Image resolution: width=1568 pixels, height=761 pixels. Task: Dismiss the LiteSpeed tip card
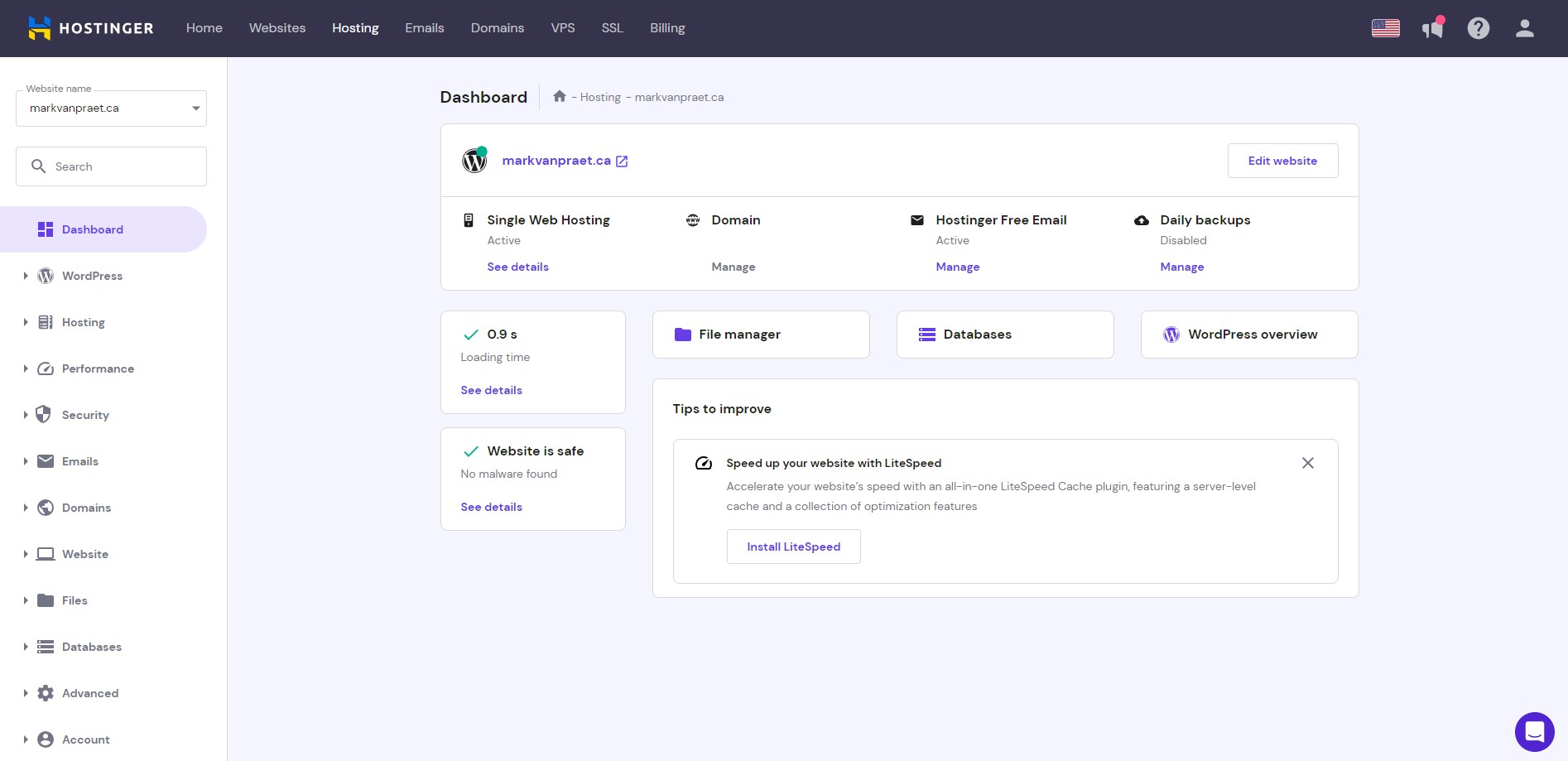(x=1307, y=463)
